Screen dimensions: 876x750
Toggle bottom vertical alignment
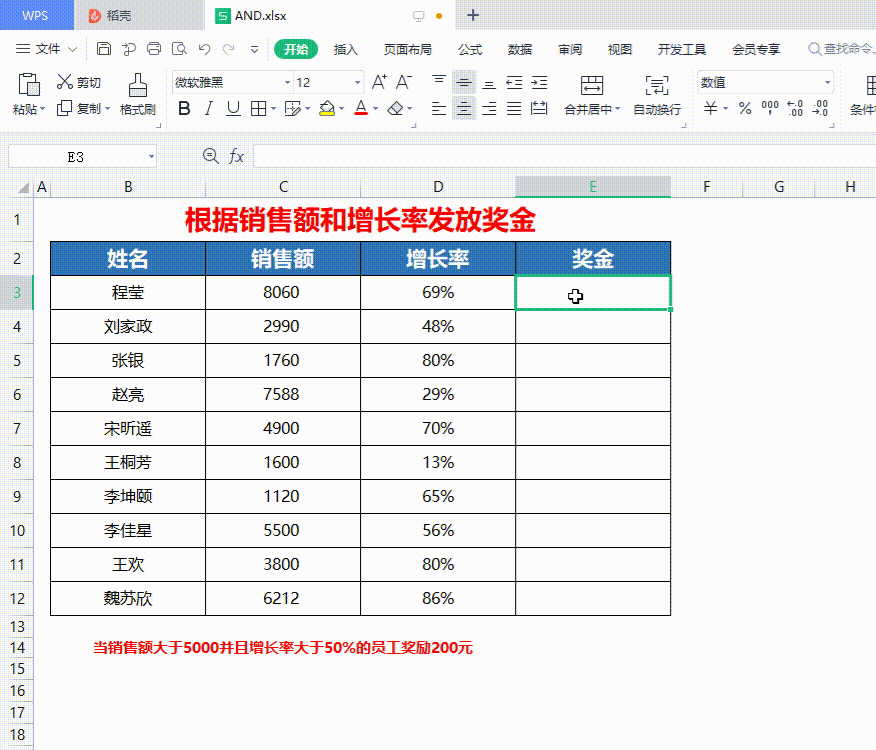[489, 83]
